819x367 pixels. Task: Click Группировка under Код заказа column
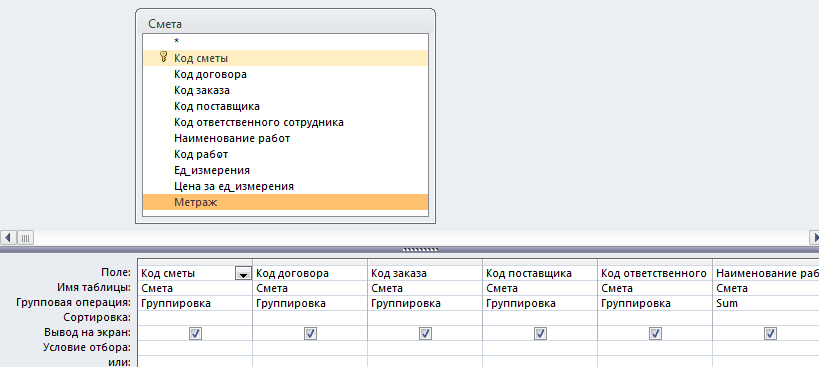[425, 303]
